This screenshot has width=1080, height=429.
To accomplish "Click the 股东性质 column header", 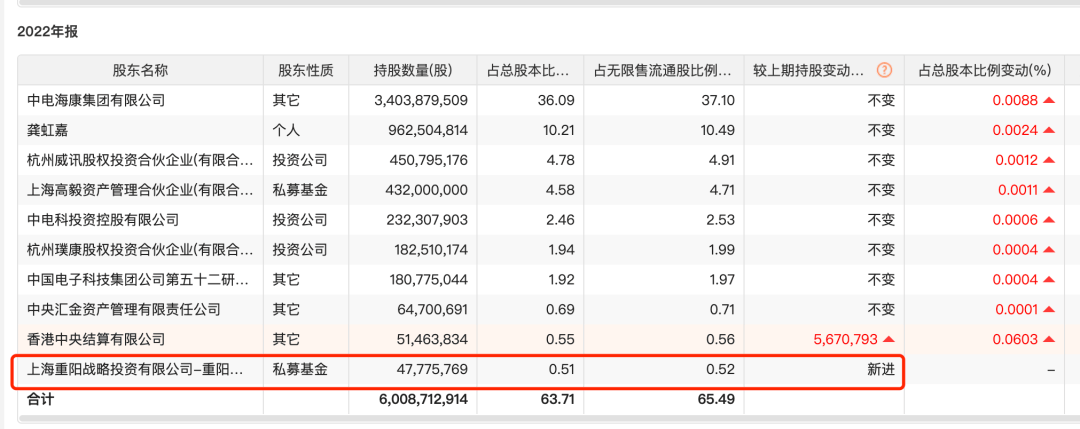I will pyautogui.click(x=306, y=70).
